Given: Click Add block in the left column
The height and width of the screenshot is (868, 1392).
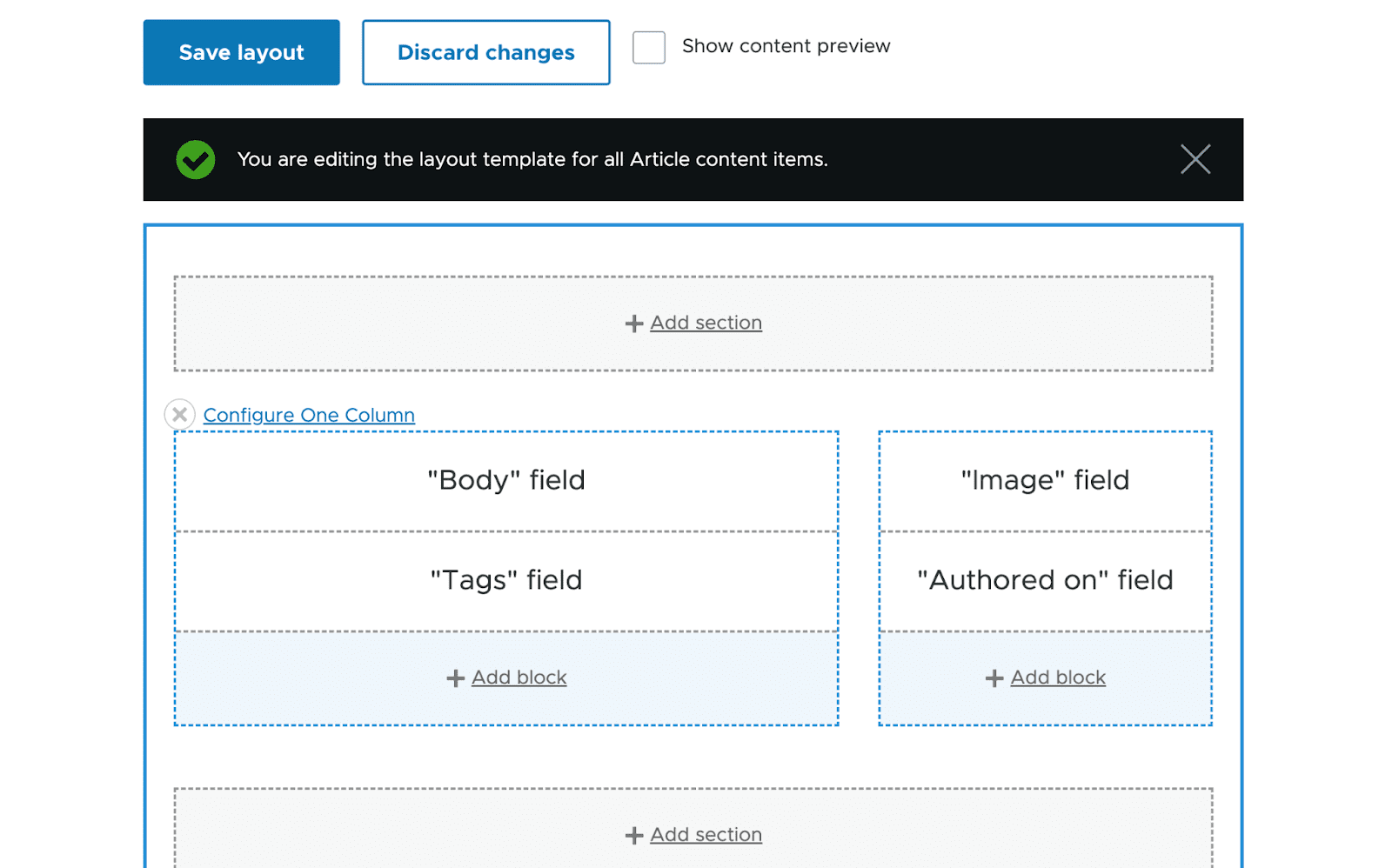Looking at the screenshot, I should (x=519, y=678).
